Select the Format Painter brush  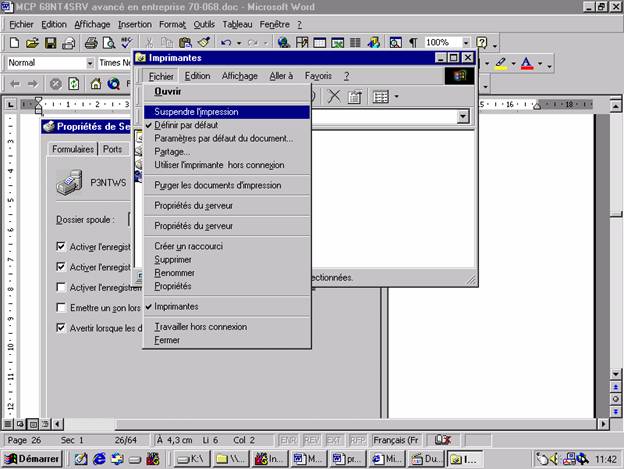click(x=204, y=43)
